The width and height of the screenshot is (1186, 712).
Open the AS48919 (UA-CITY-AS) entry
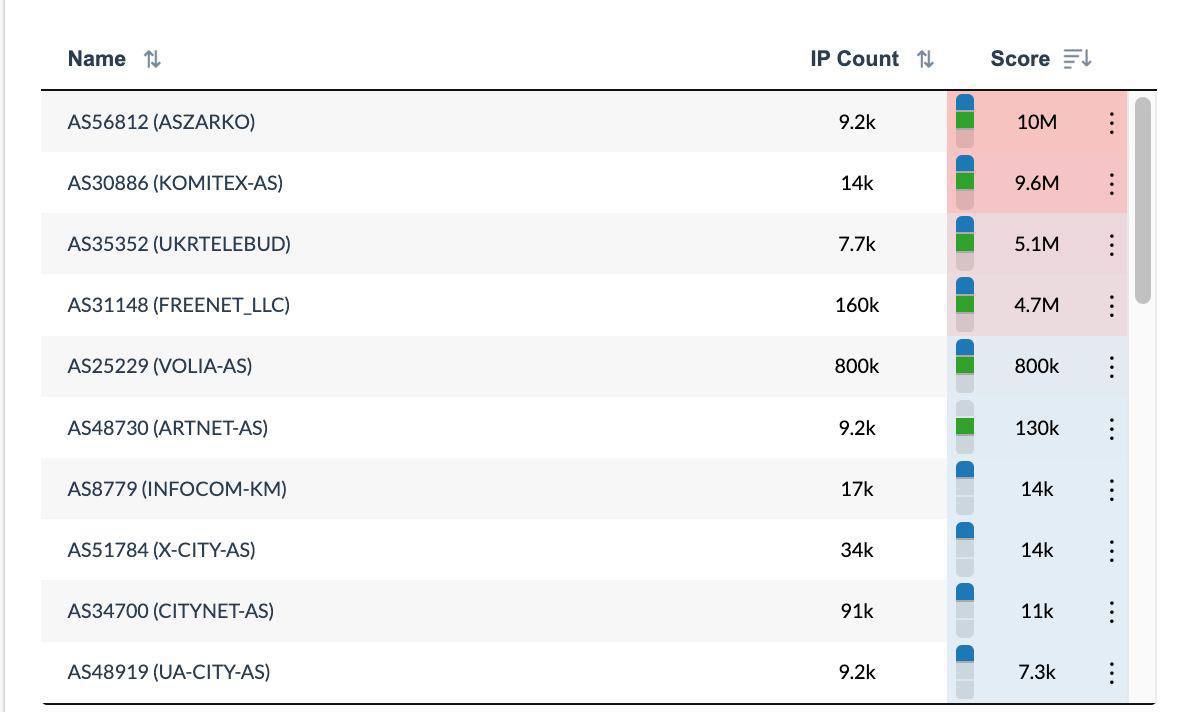(168, 672)
